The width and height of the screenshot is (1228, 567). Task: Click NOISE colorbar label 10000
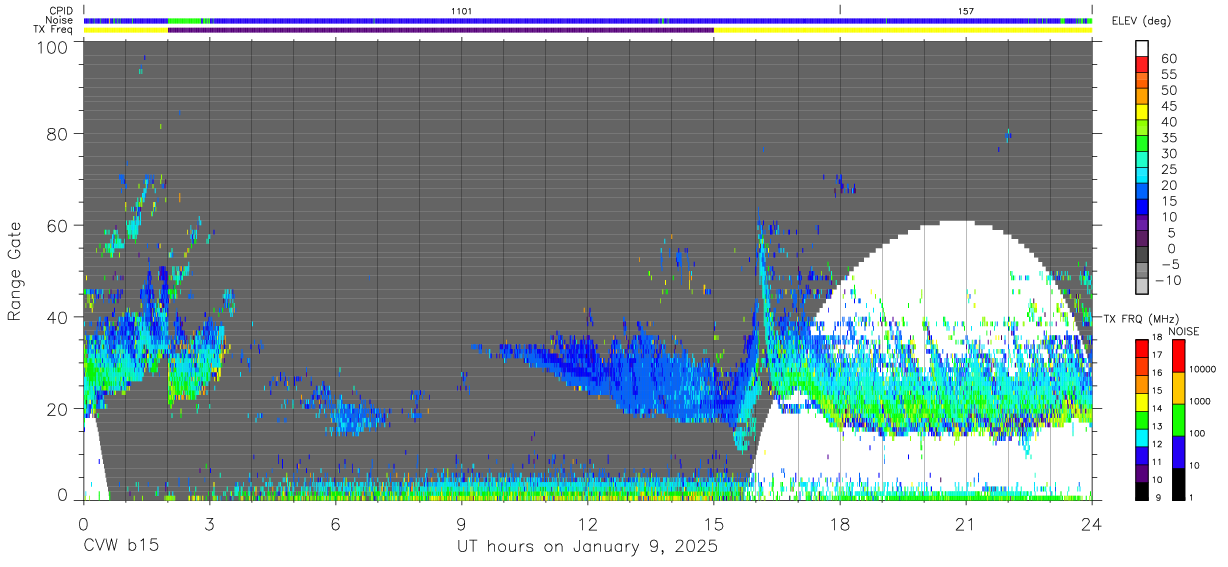point(1201,369)
